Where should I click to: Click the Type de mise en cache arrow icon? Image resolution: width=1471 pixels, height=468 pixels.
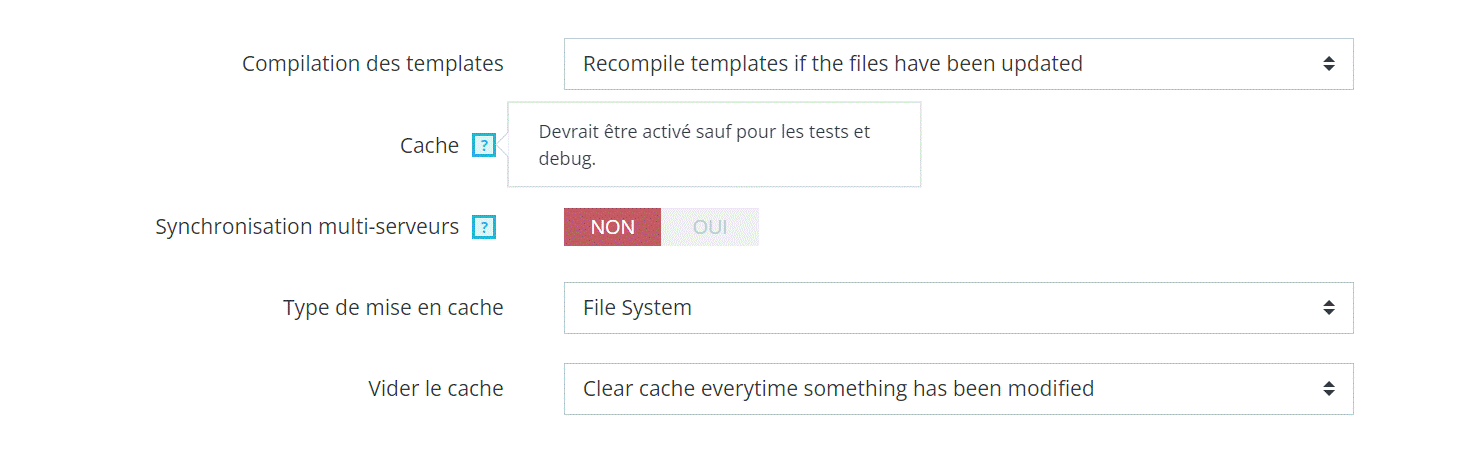(x=1328, y=308)
